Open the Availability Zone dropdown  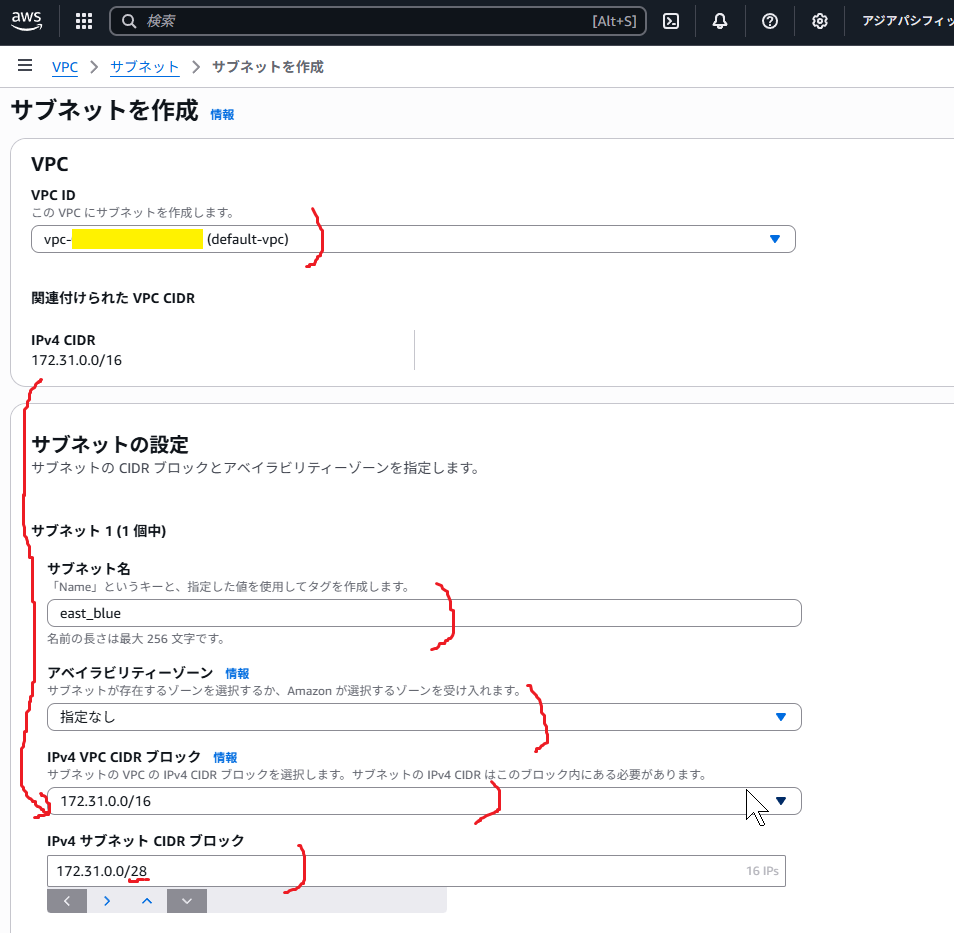coord(424,717)
